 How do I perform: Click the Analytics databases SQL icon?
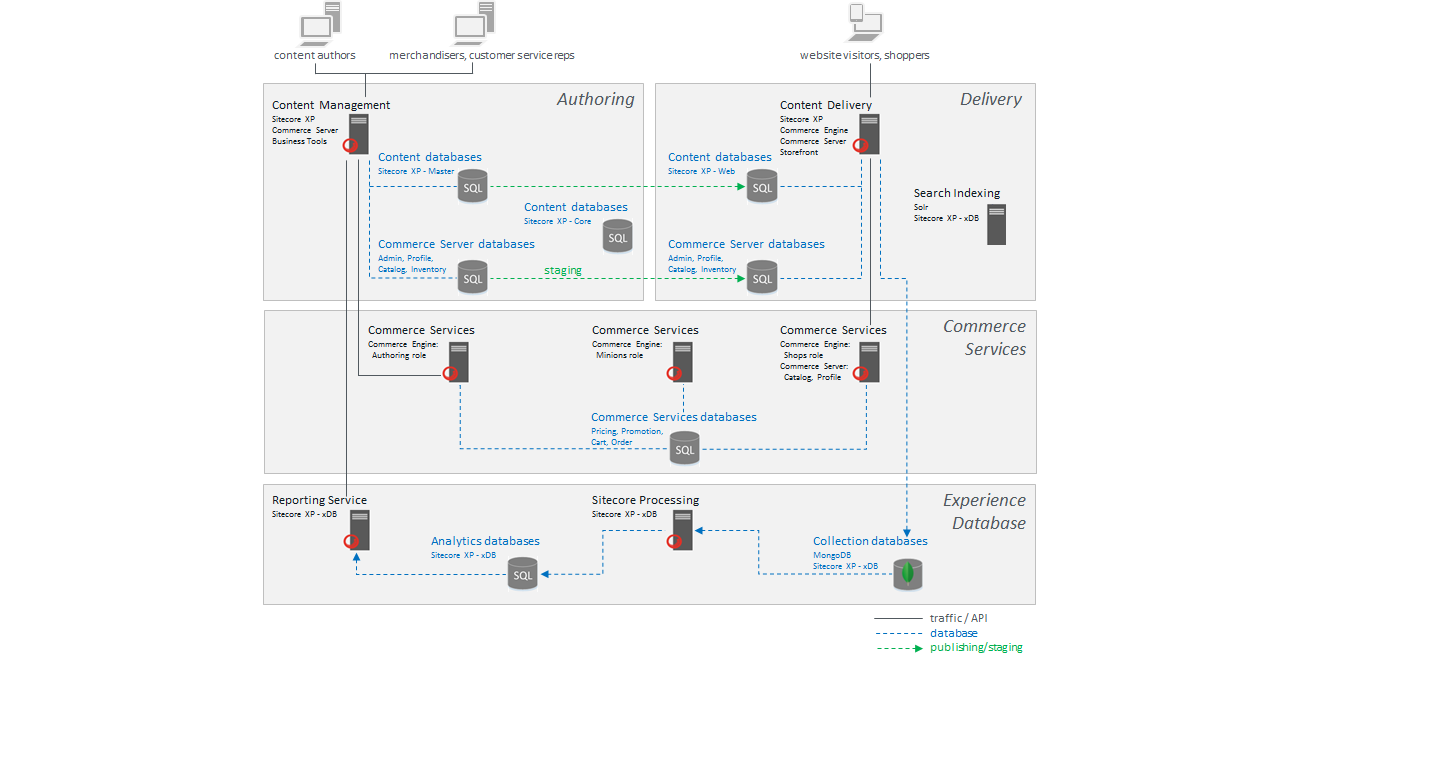(x=522, y=574)
